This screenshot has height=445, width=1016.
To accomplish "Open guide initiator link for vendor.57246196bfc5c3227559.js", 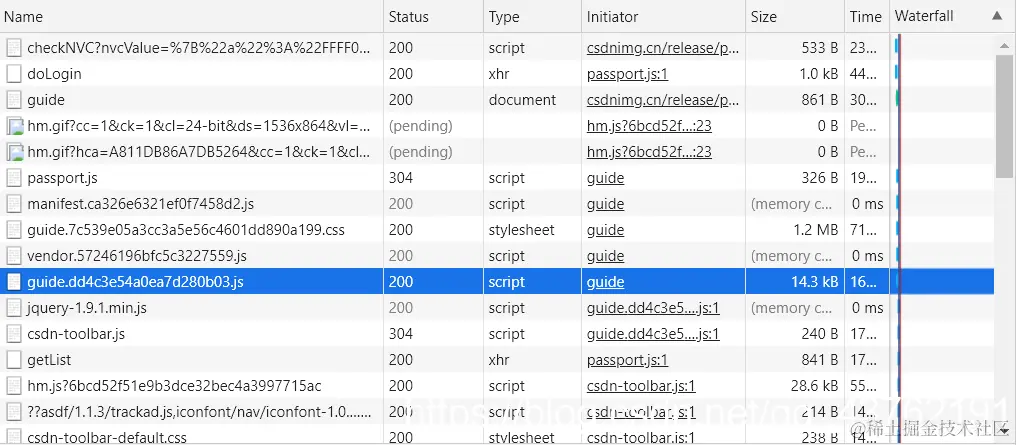I will coord(606,255).
